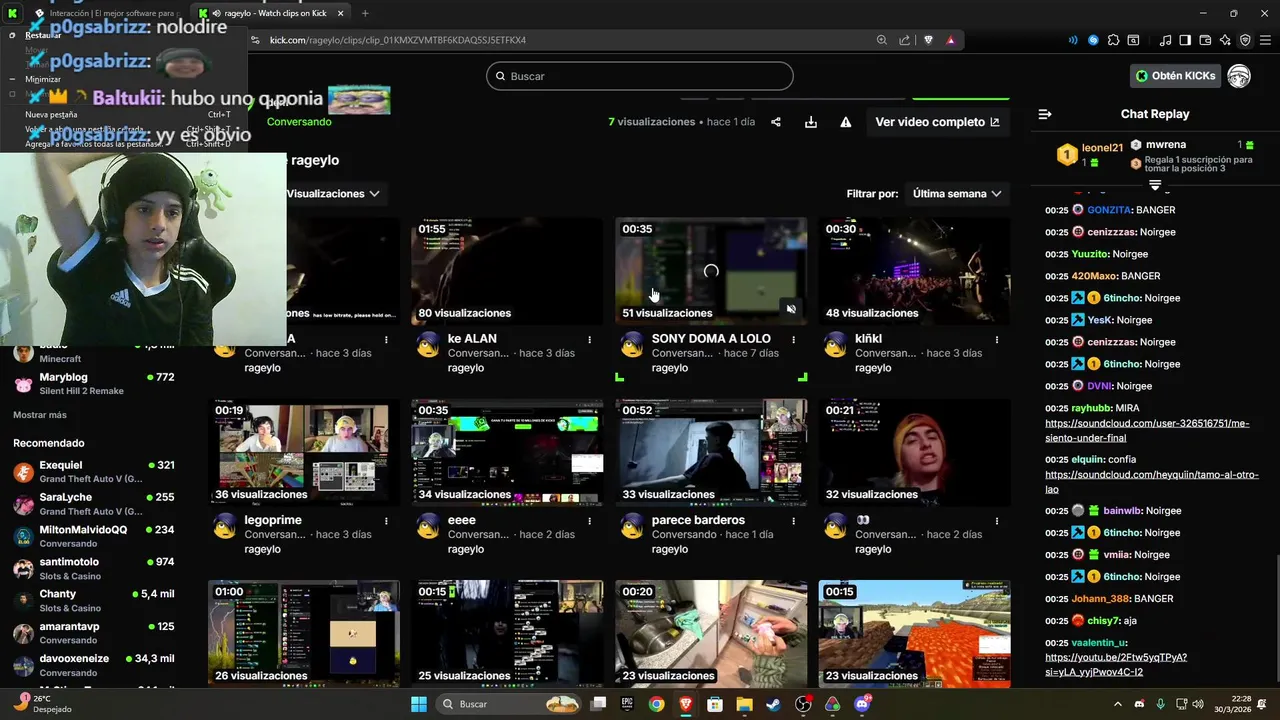The width and height of the screenshot is (1280, 720).
Task: Click the share icon next to visualizaciones
Action: (x=776, y=122)
